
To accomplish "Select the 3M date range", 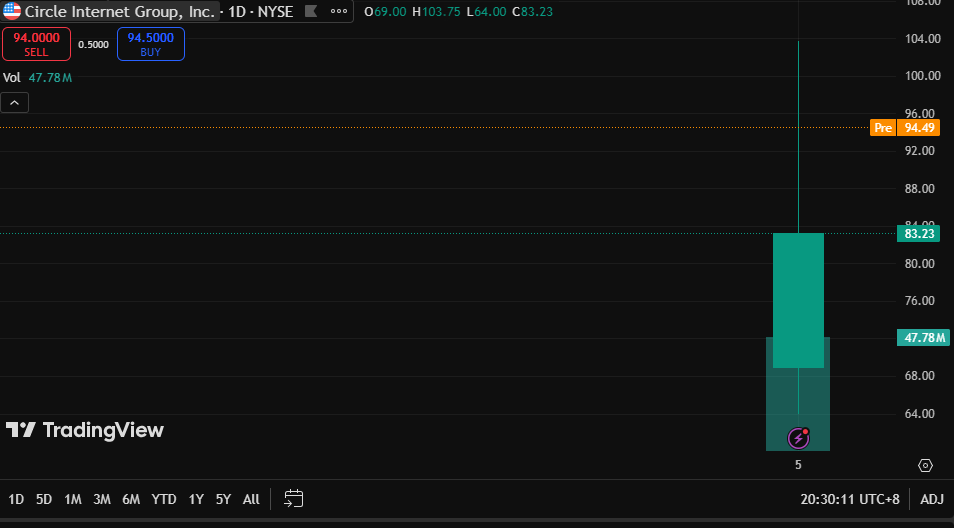I will (x=102, y=499).
